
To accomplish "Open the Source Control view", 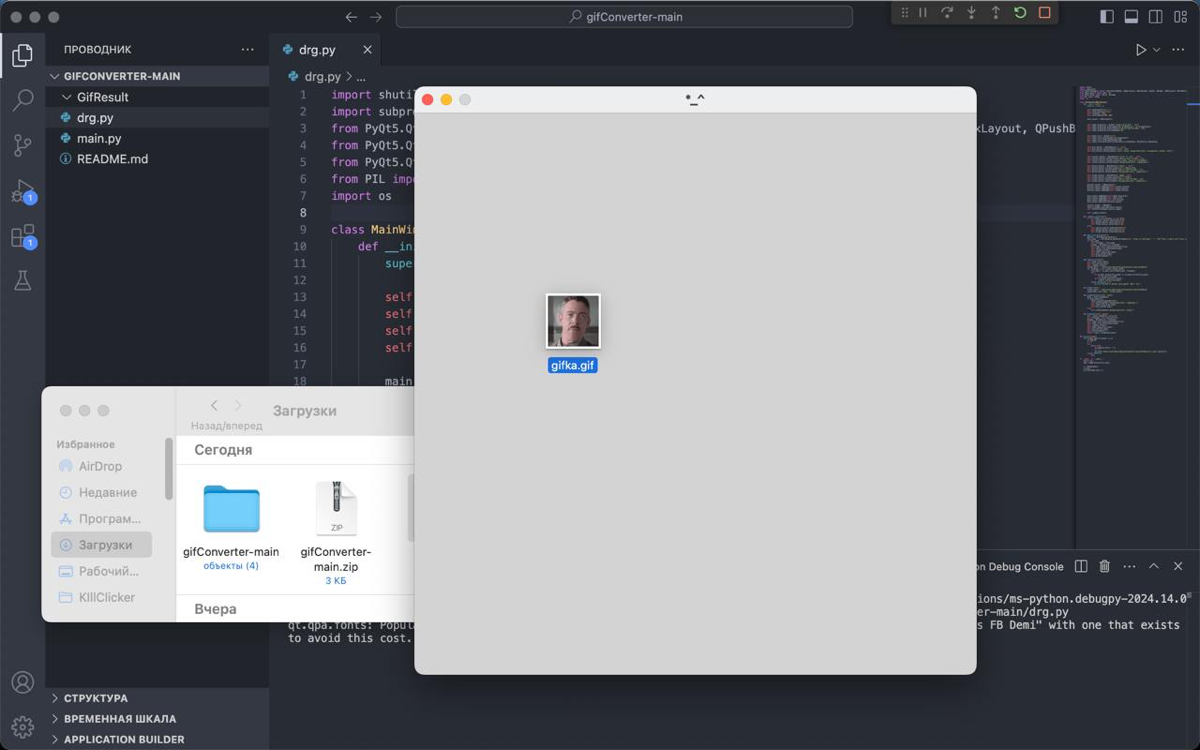I will click(22, 145).
